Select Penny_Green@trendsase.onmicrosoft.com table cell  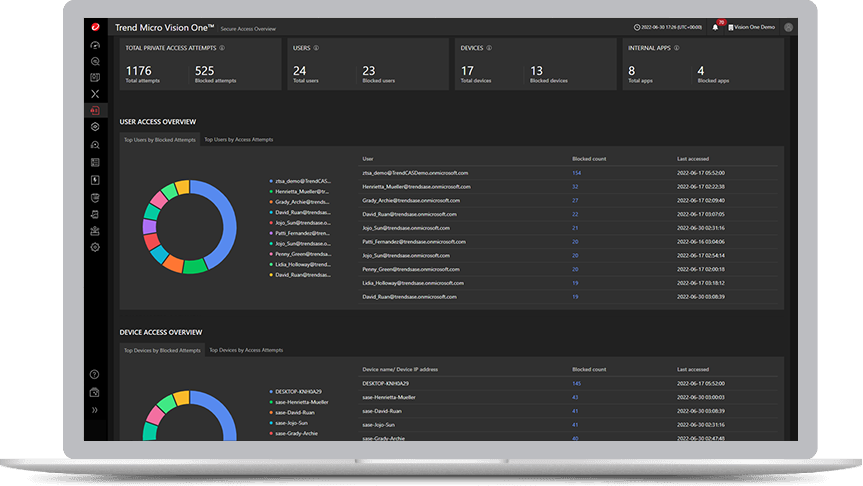coord(411,269)
